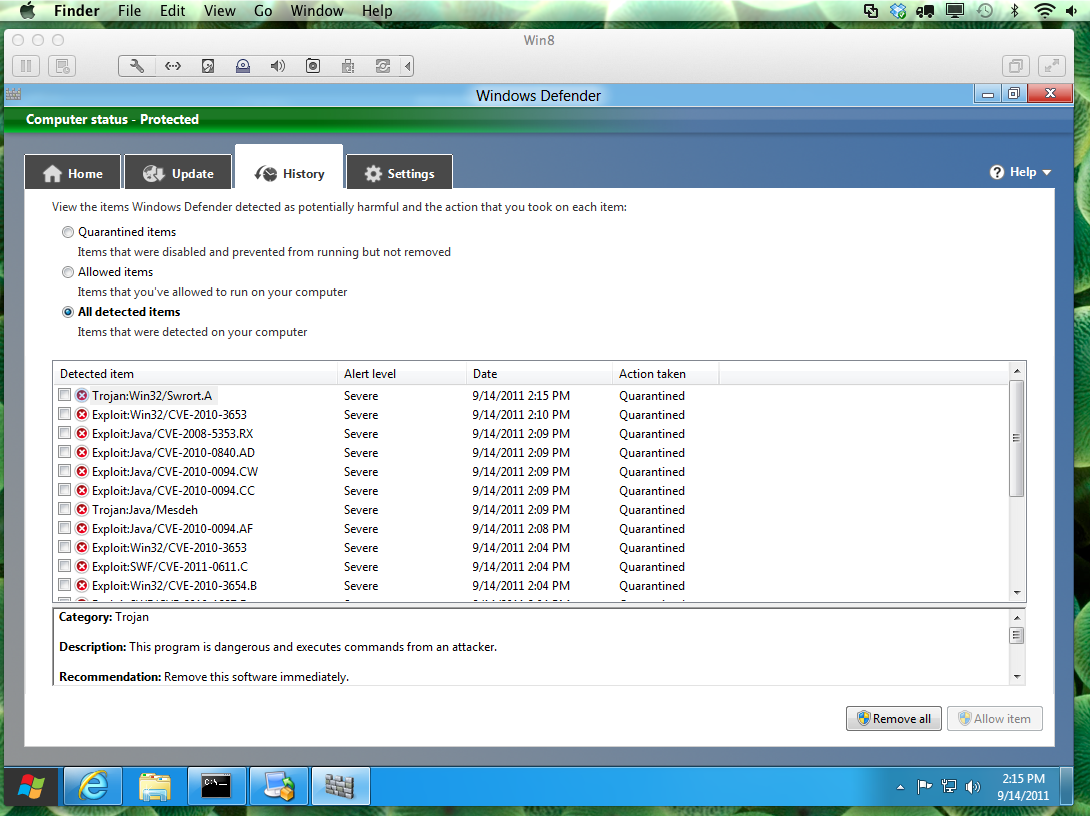Pause the Win8 virtual machine
1090x816 pixels.
tap(26, 66)
